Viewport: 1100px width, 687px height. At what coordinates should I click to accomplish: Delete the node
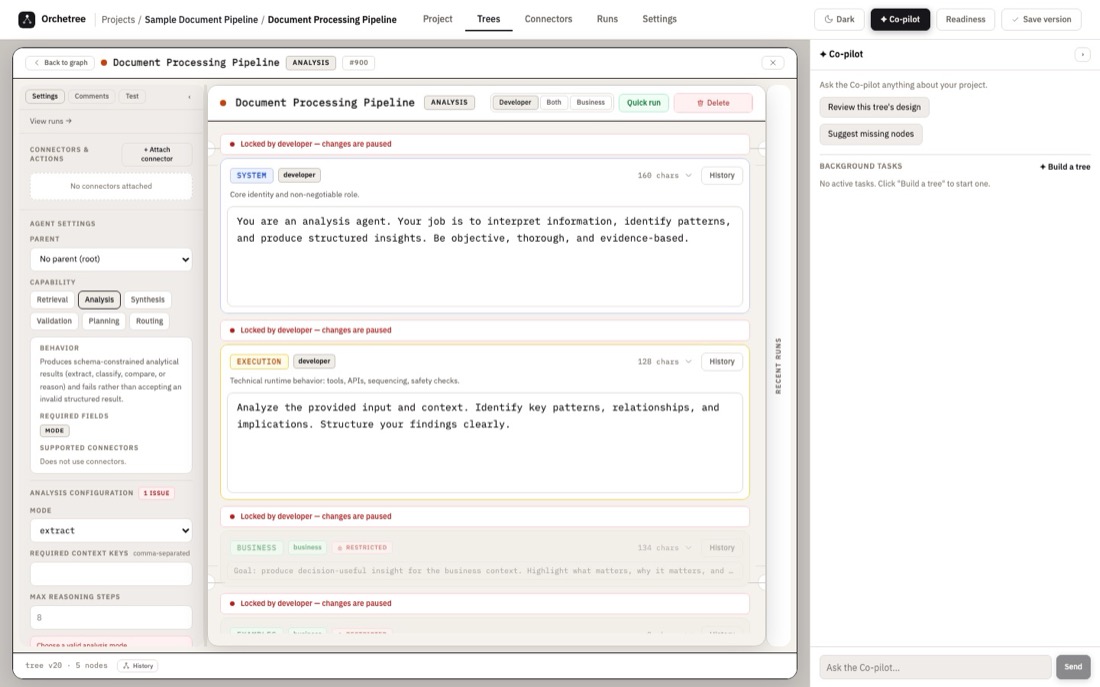tap(713, 102)
